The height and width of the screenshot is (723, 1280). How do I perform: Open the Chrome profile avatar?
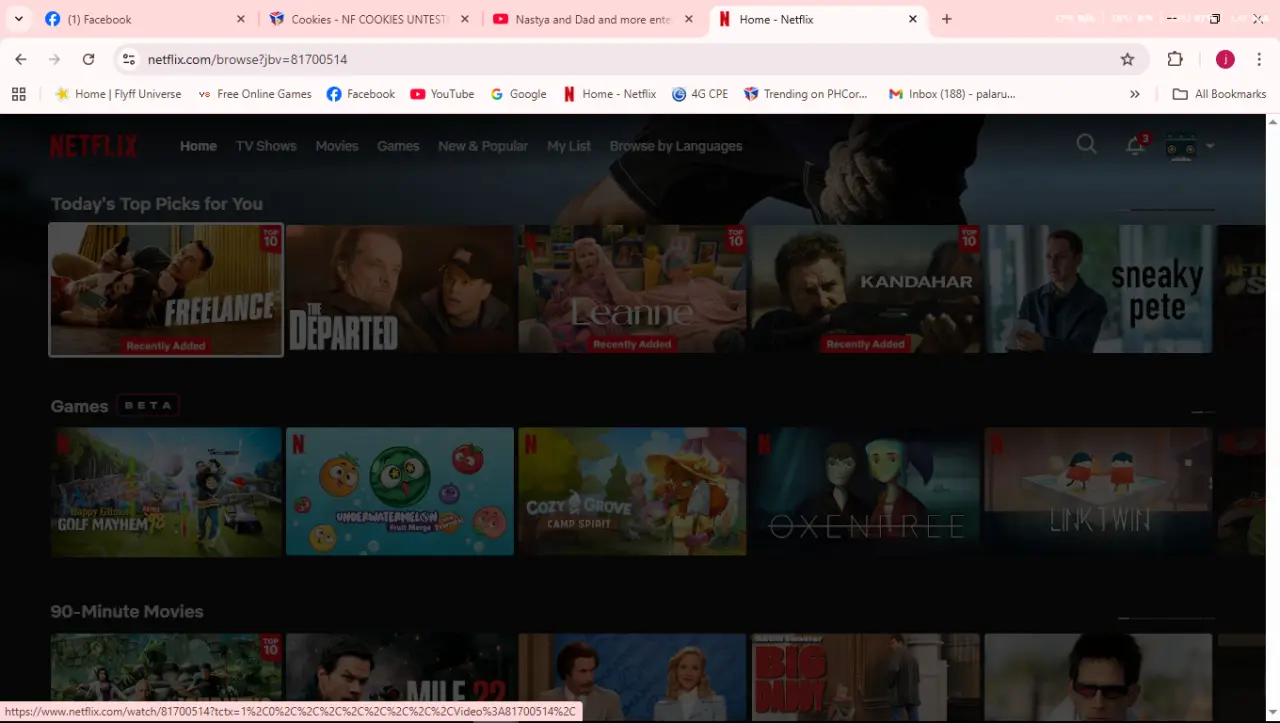[x=1225, y=59]
